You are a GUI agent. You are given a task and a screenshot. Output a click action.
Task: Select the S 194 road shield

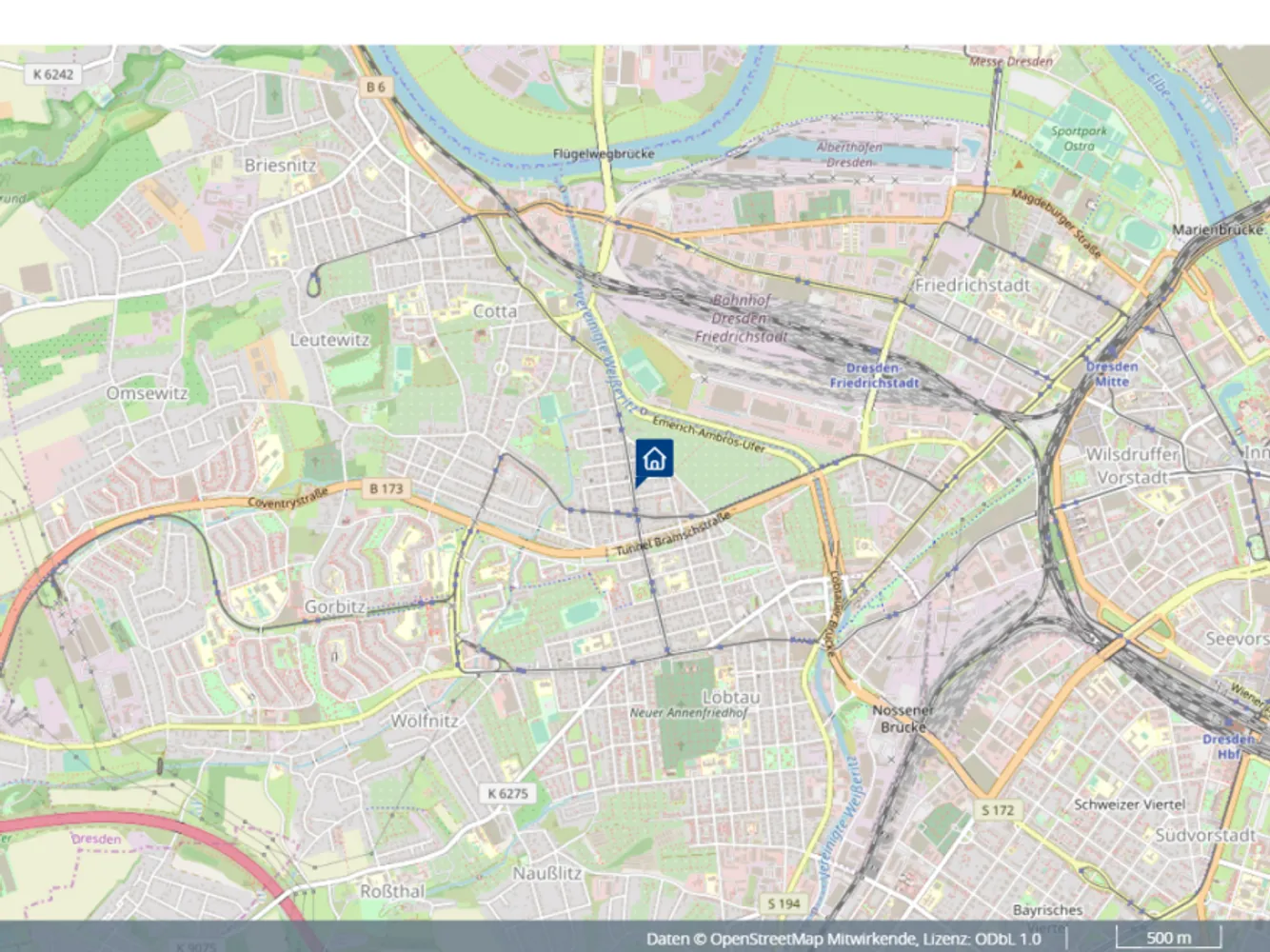click(x=784, y=903)
